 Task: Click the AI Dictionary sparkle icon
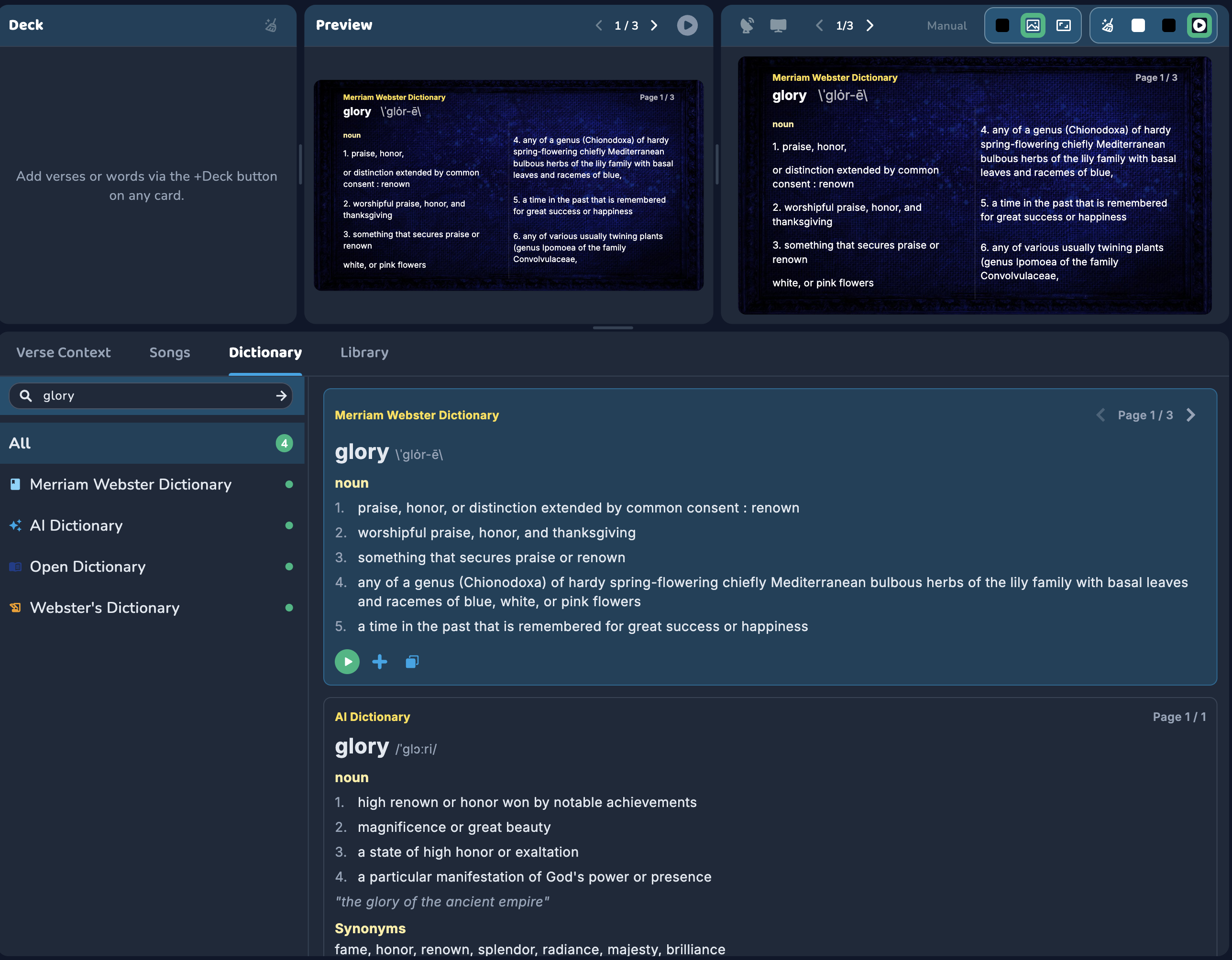click(x=15, y=526)
